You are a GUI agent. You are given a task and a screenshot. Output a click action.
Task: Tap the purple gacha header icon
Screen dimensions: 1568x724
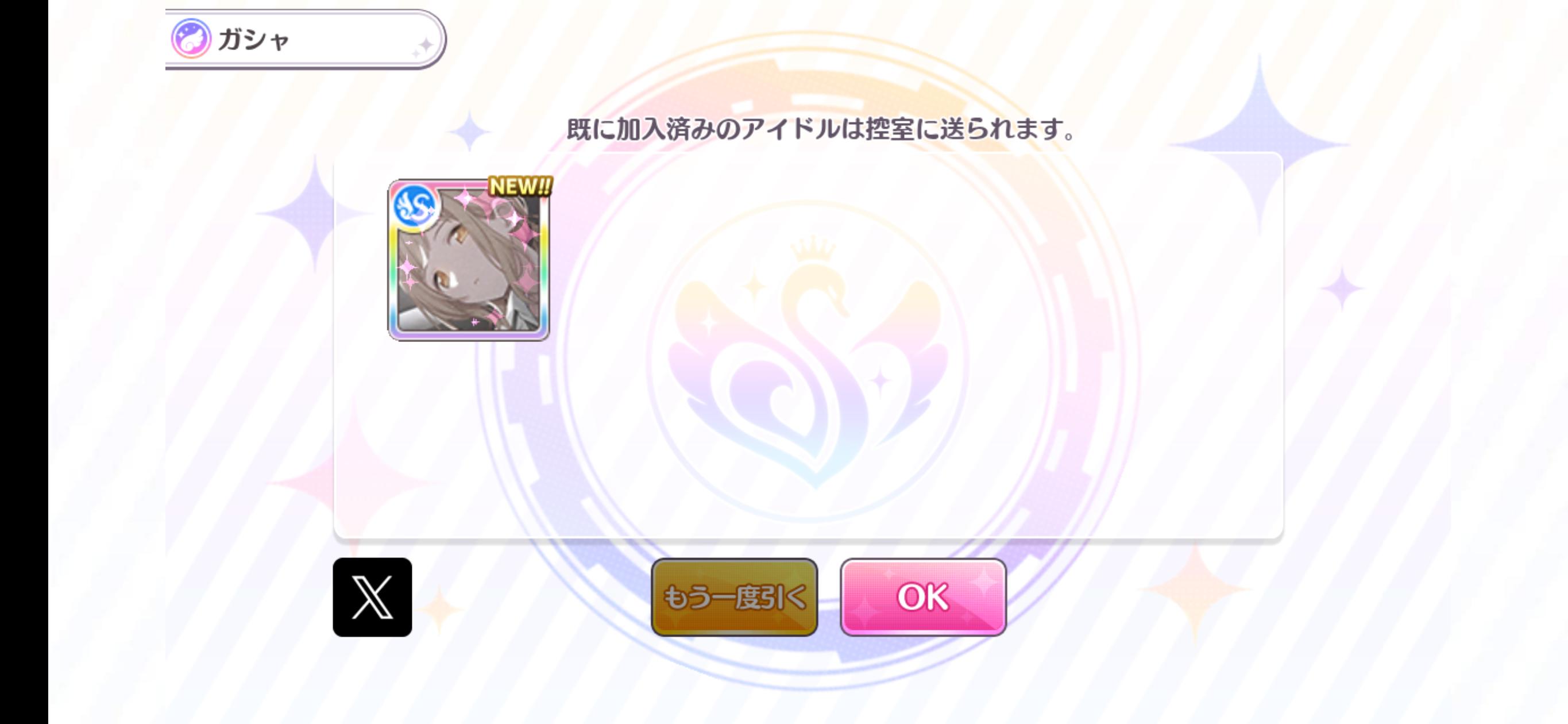[x=191, y=38]
